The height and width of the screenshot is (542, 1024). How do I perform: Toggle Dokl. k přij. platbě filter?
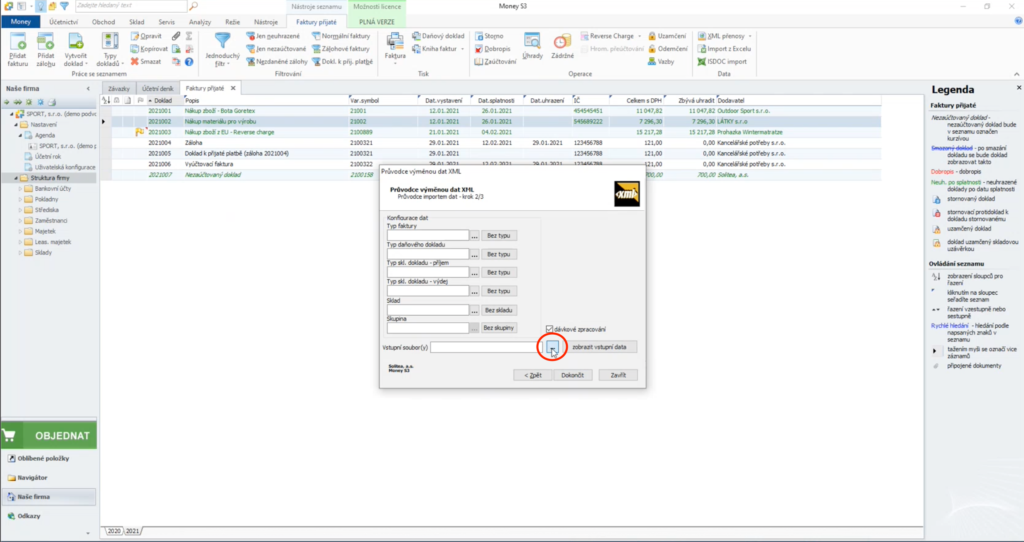pos(342,61)
